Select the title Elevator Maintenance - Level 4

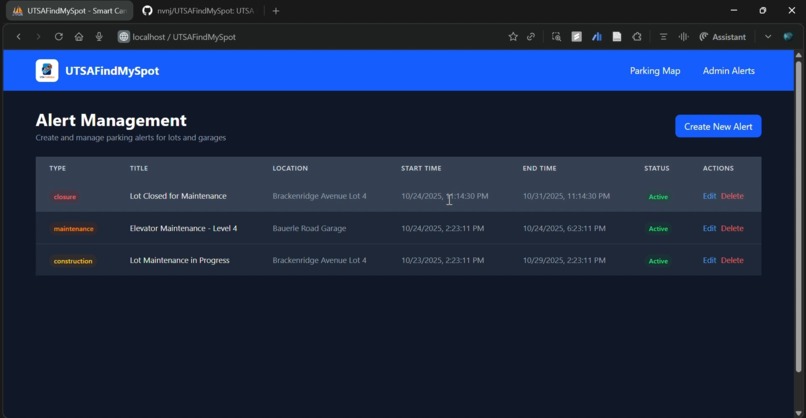184,228
